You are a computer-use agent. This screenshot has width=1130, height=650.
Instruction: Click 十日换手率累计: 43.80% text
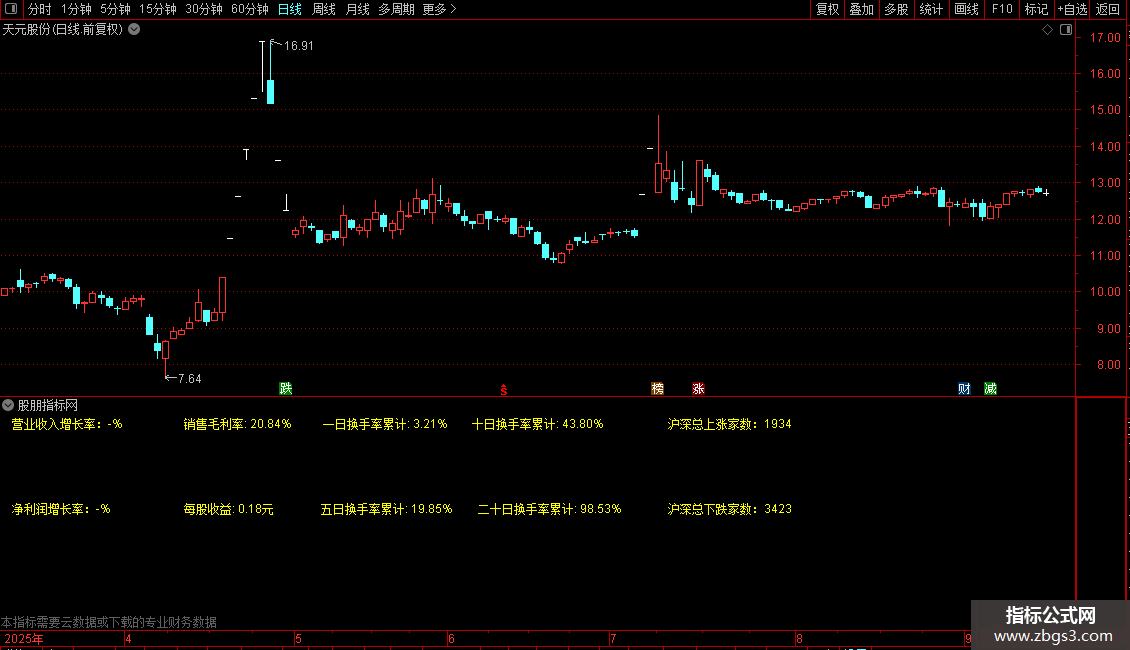[538, 424]
